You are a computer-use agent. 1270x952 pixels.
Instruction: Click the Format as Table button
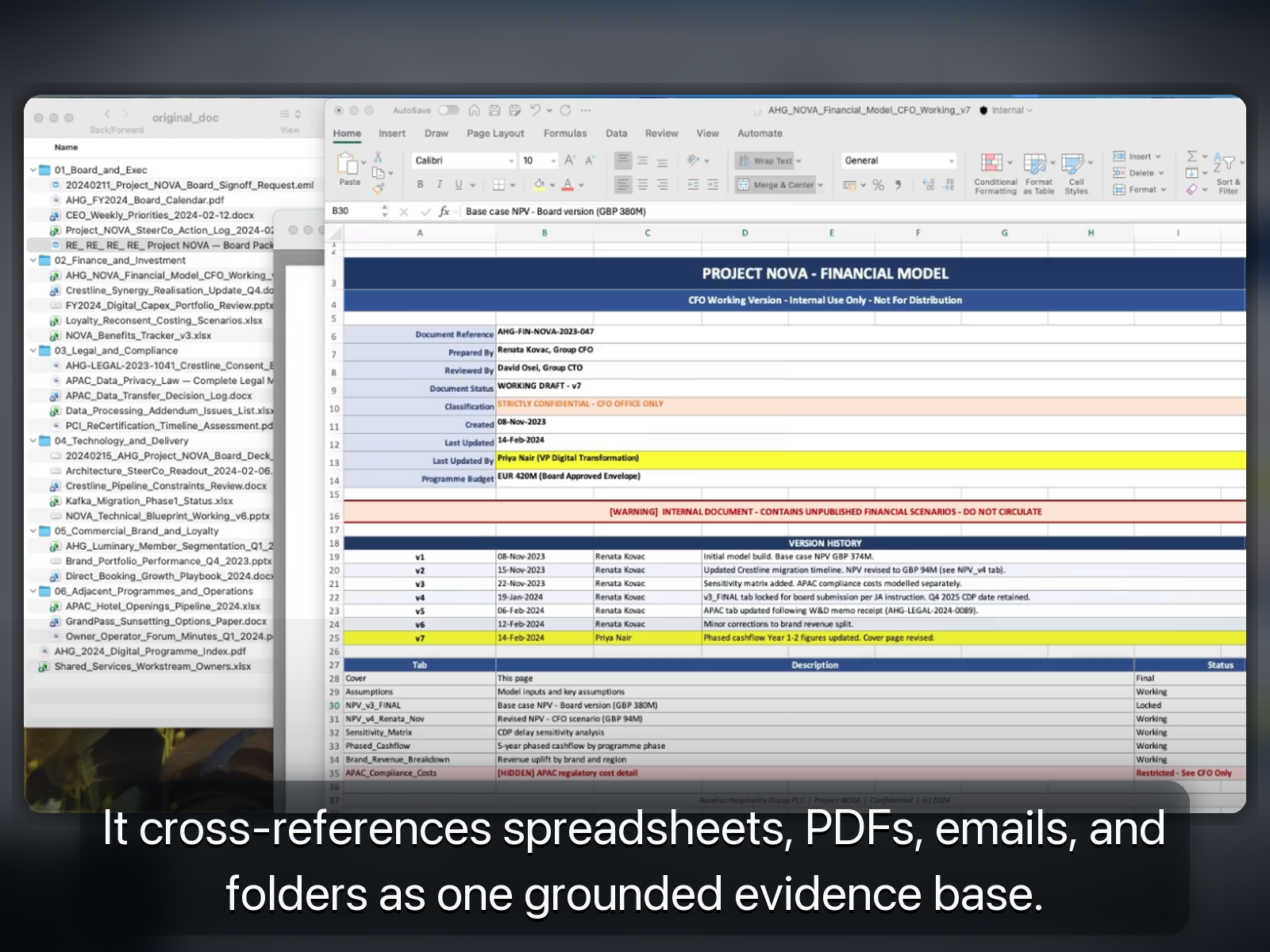tap(1038, 174)
